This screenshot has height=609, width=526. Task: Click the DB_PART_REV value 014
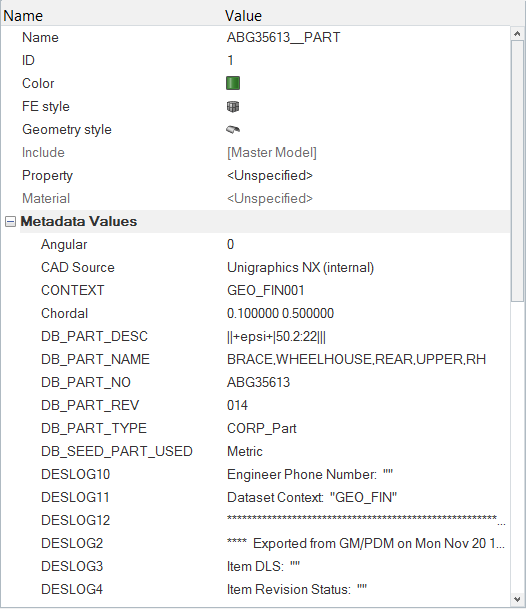click(237, 405)
